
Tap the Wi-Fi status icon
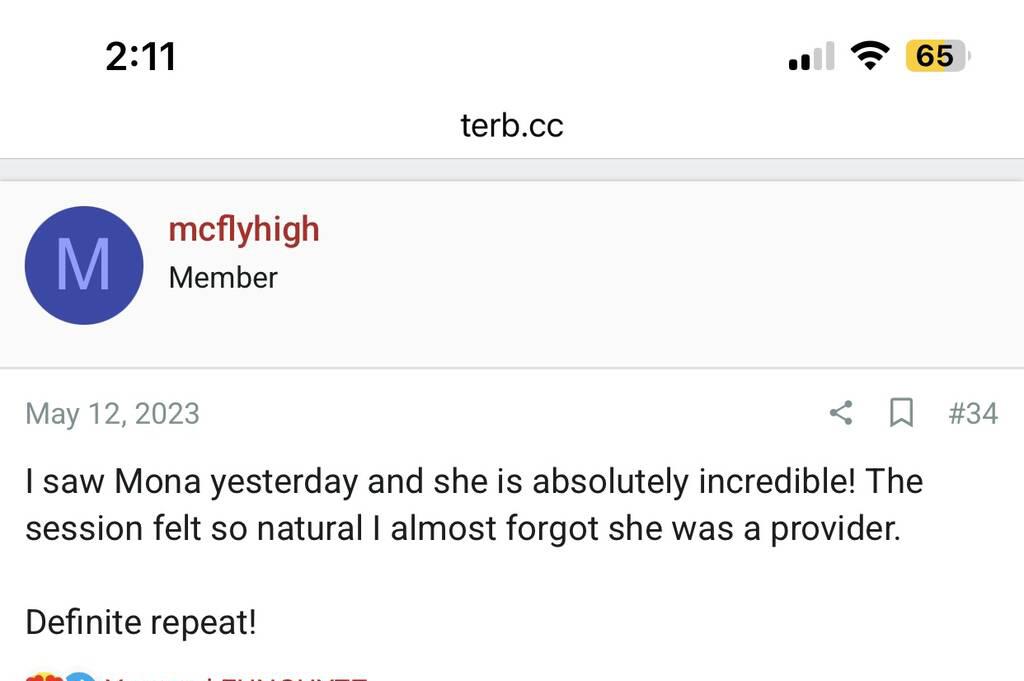870,56
